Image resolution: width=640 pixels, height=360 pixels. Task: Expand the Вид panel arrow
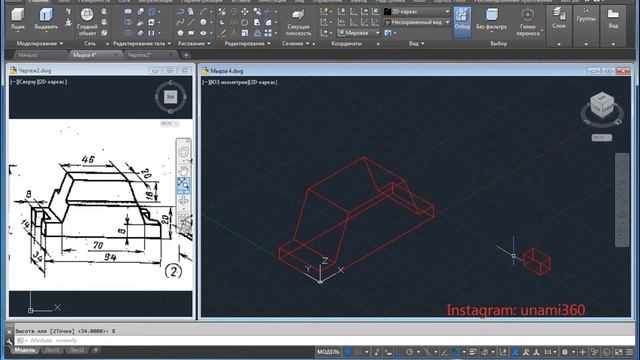tap(422, 43)
